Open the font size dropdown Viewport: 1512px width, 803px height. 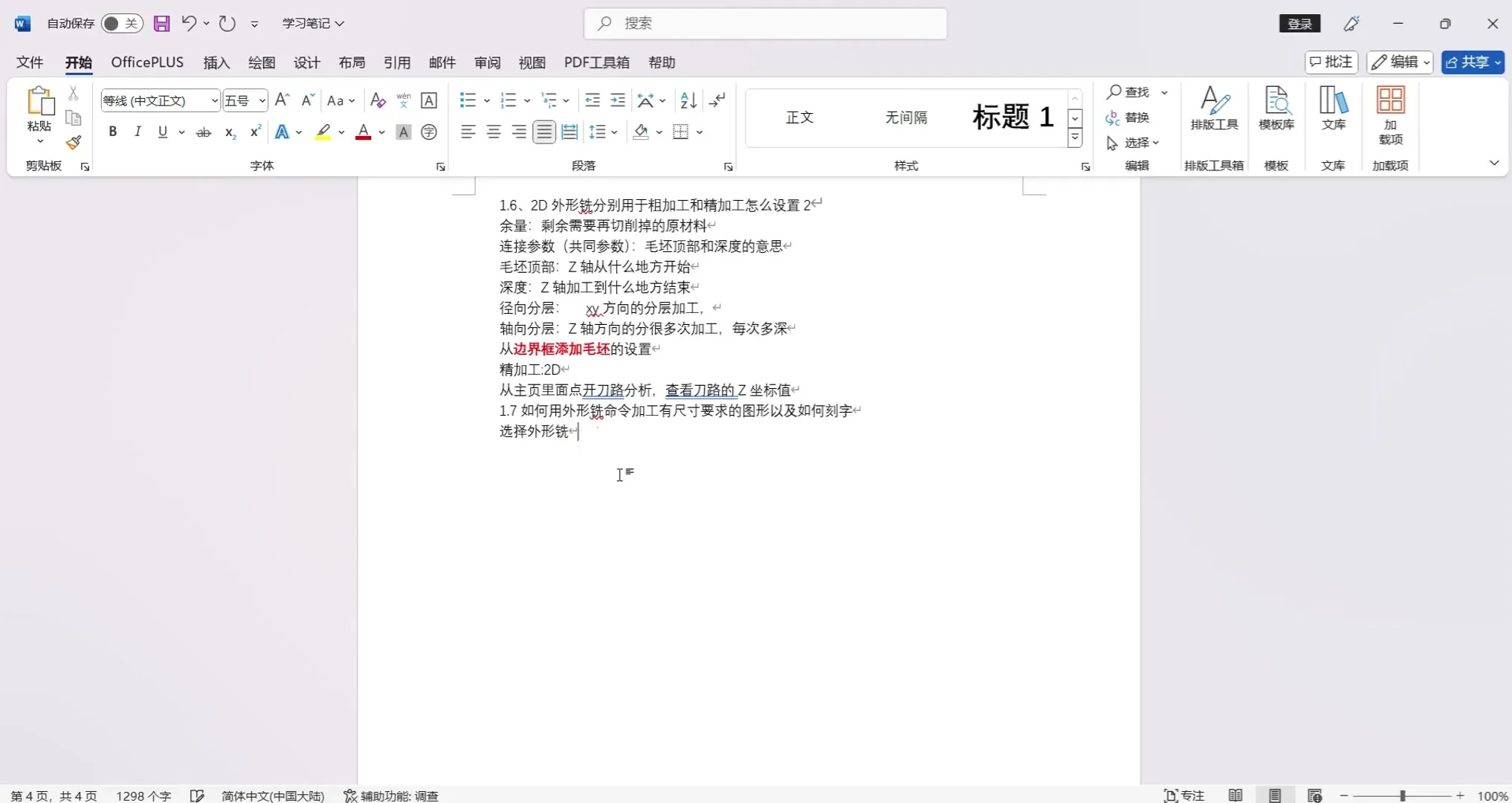[x=261, y=100]
